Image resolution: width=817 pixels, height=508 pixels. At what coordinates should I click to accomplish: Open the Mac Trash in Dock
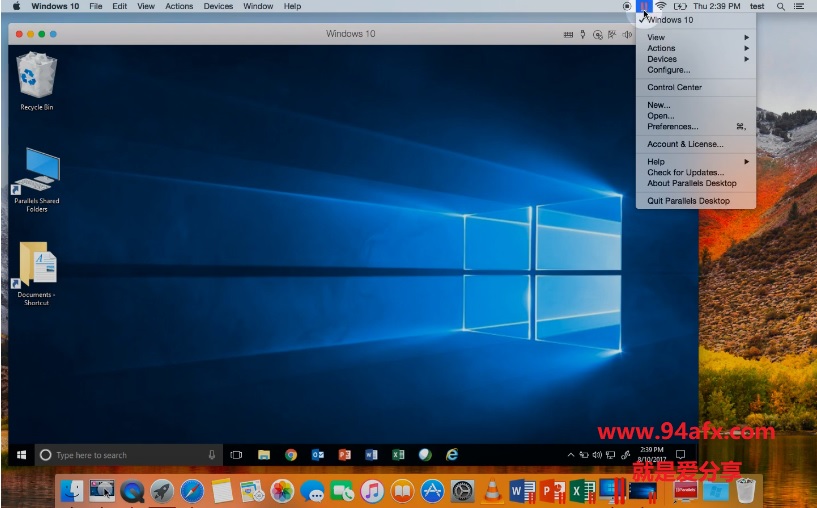(746, 490)
